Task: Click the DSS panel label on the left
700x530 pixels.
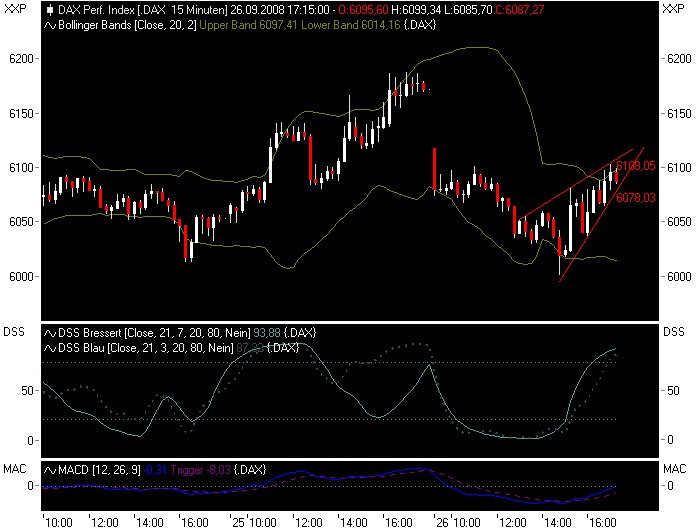Action: 14,332
